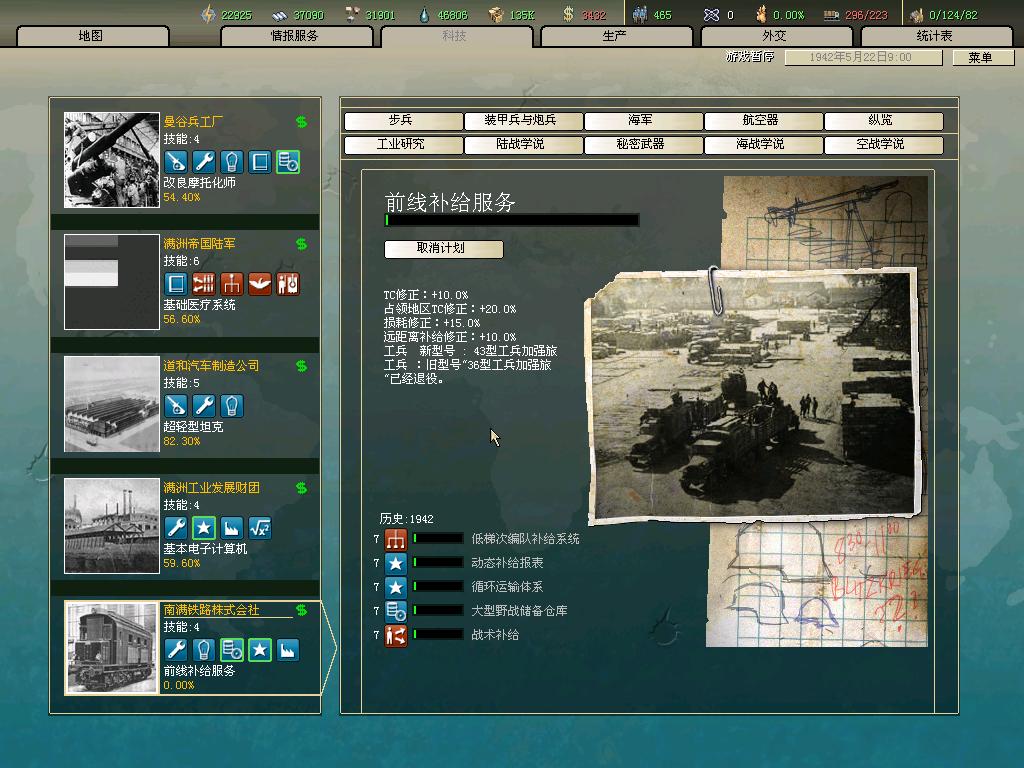1024x768 pixels.
Task: Click the oil drop resource icon
Action: pos(424,14)
